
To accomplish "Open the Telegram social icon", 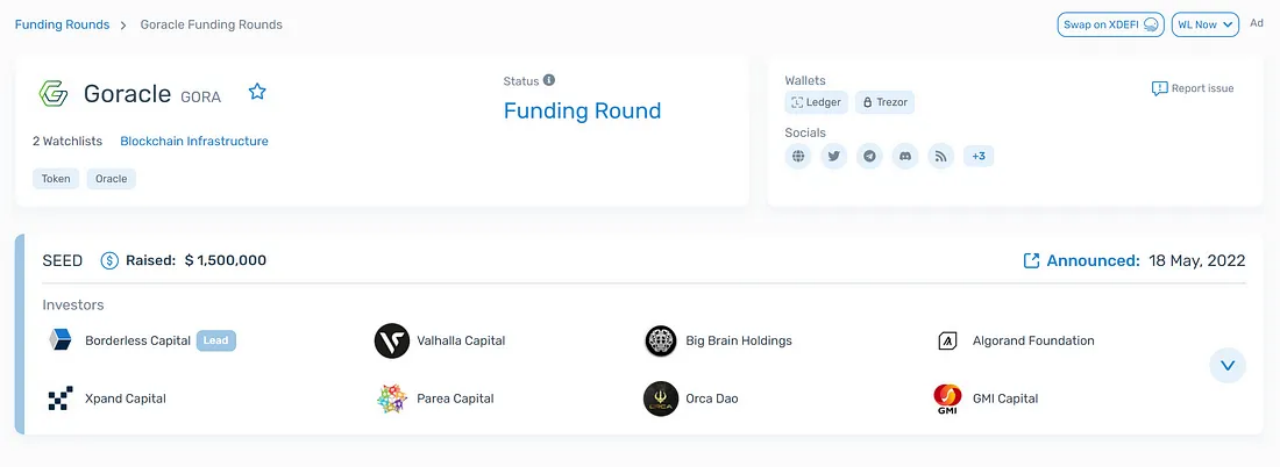I will coord(870,156).
